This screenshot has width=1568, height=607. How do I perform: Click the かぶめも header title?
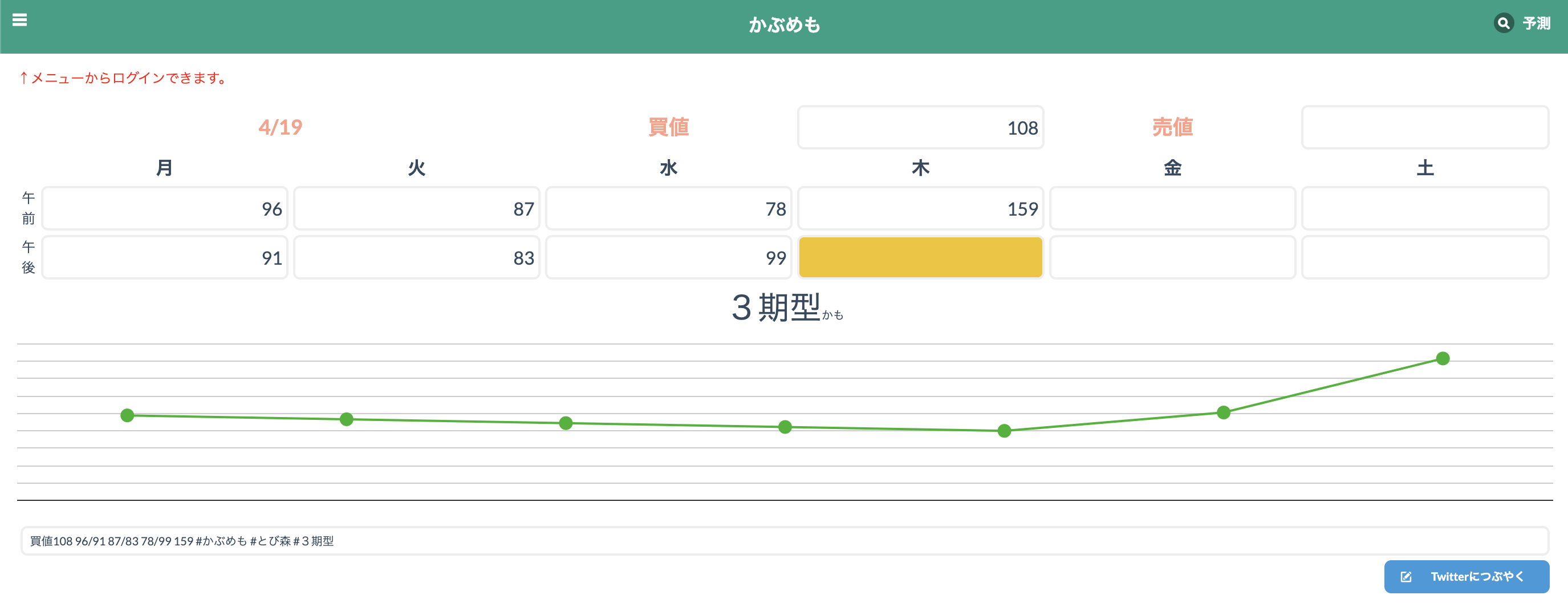[x=784, y=25]
